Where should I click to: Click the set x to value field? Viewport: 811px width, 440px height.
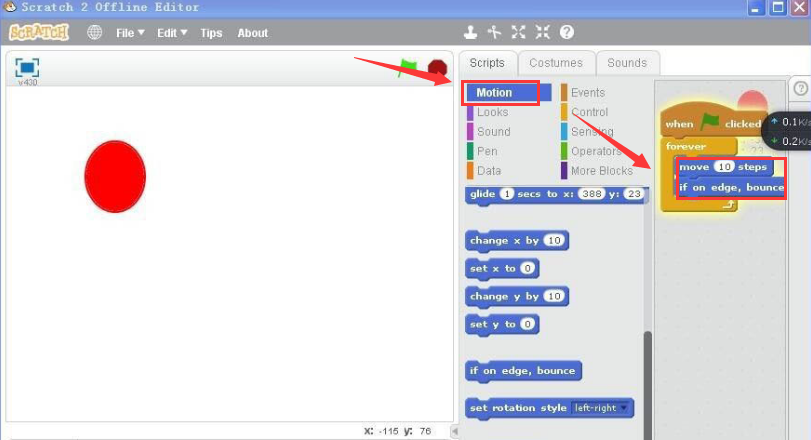click(x=527, y=268)
